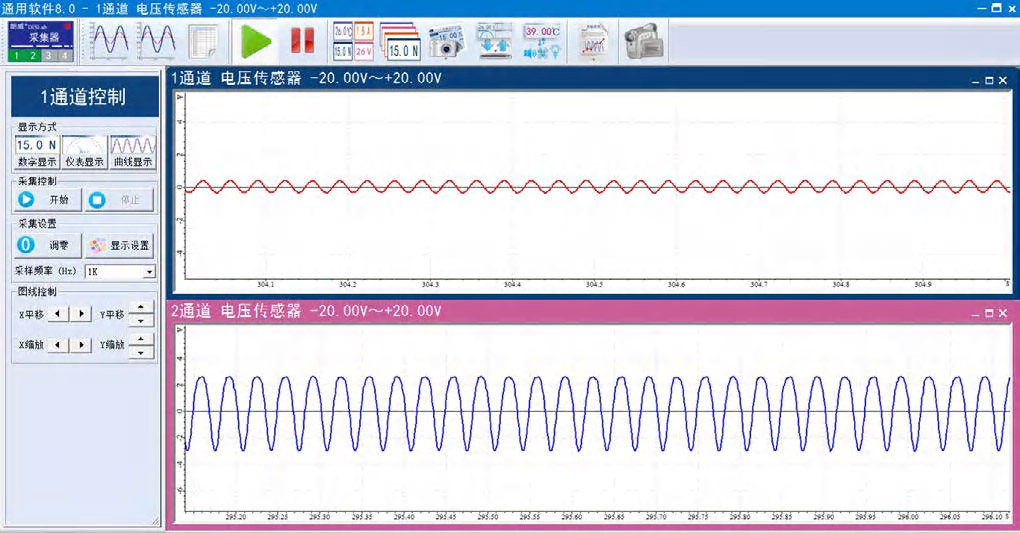Click X平移 right arrow button
Screen dimensions: 1020x533
click(82, 314)
